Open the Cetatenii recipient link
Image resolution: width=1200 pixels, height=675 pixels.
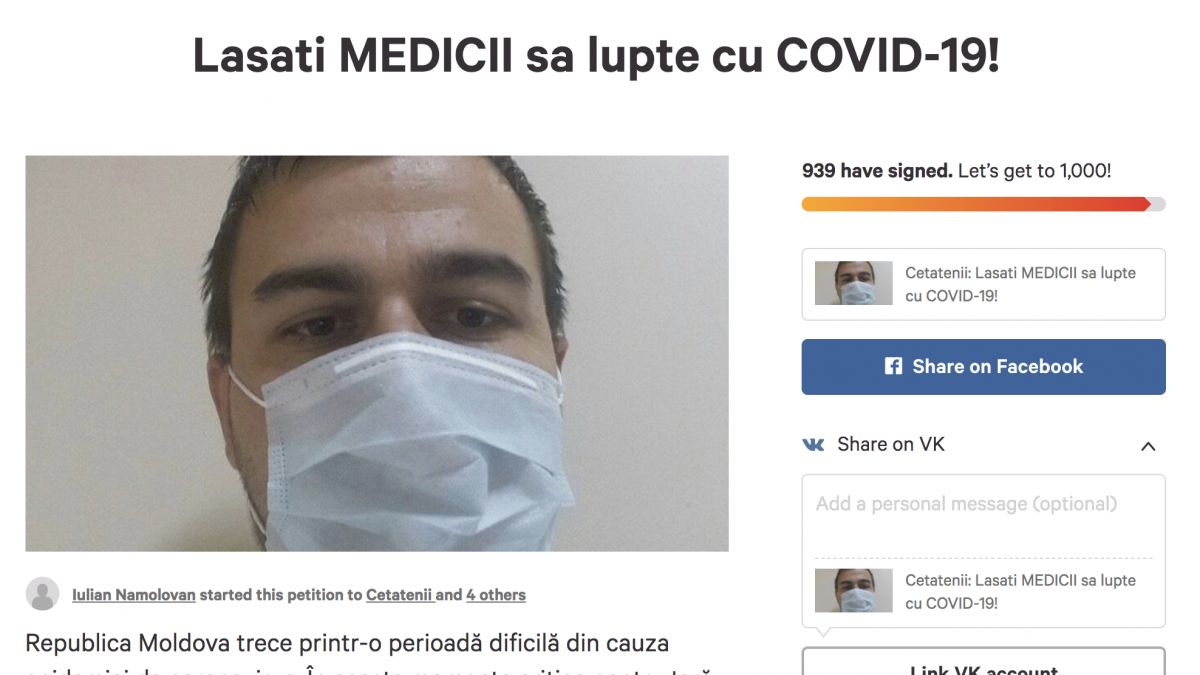coord(399,595)
